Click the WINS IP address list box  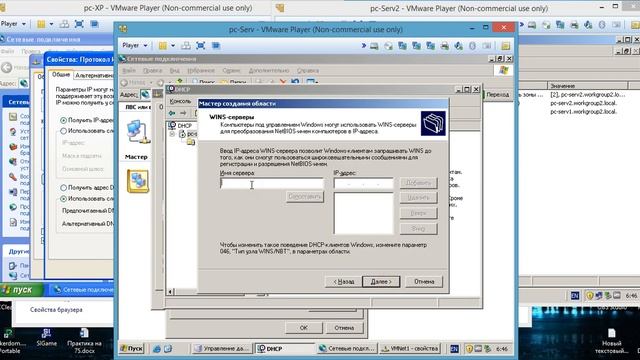coord(363,213)
